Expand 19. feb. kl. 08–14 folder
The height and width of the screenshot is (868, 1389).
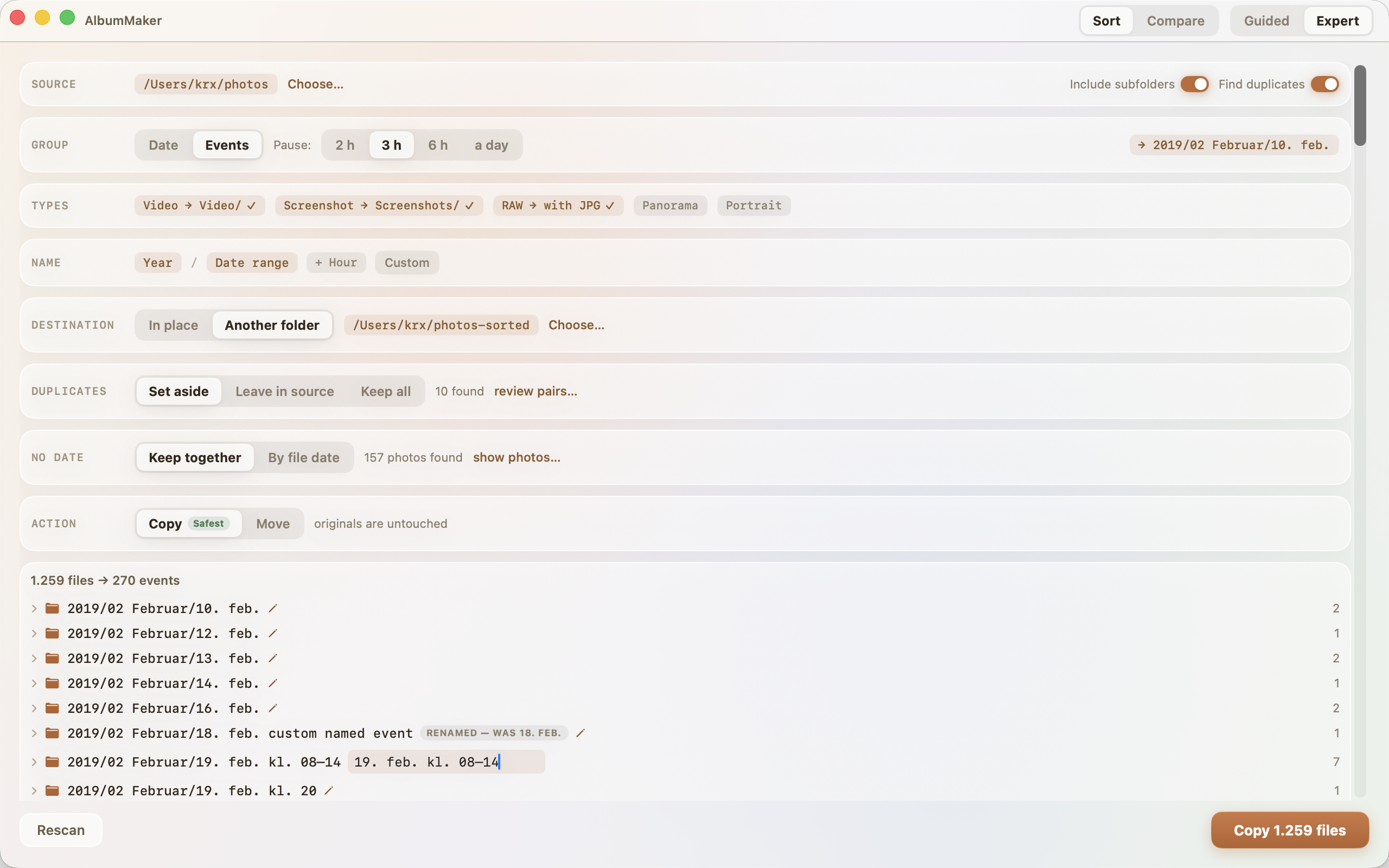point(34,762)
